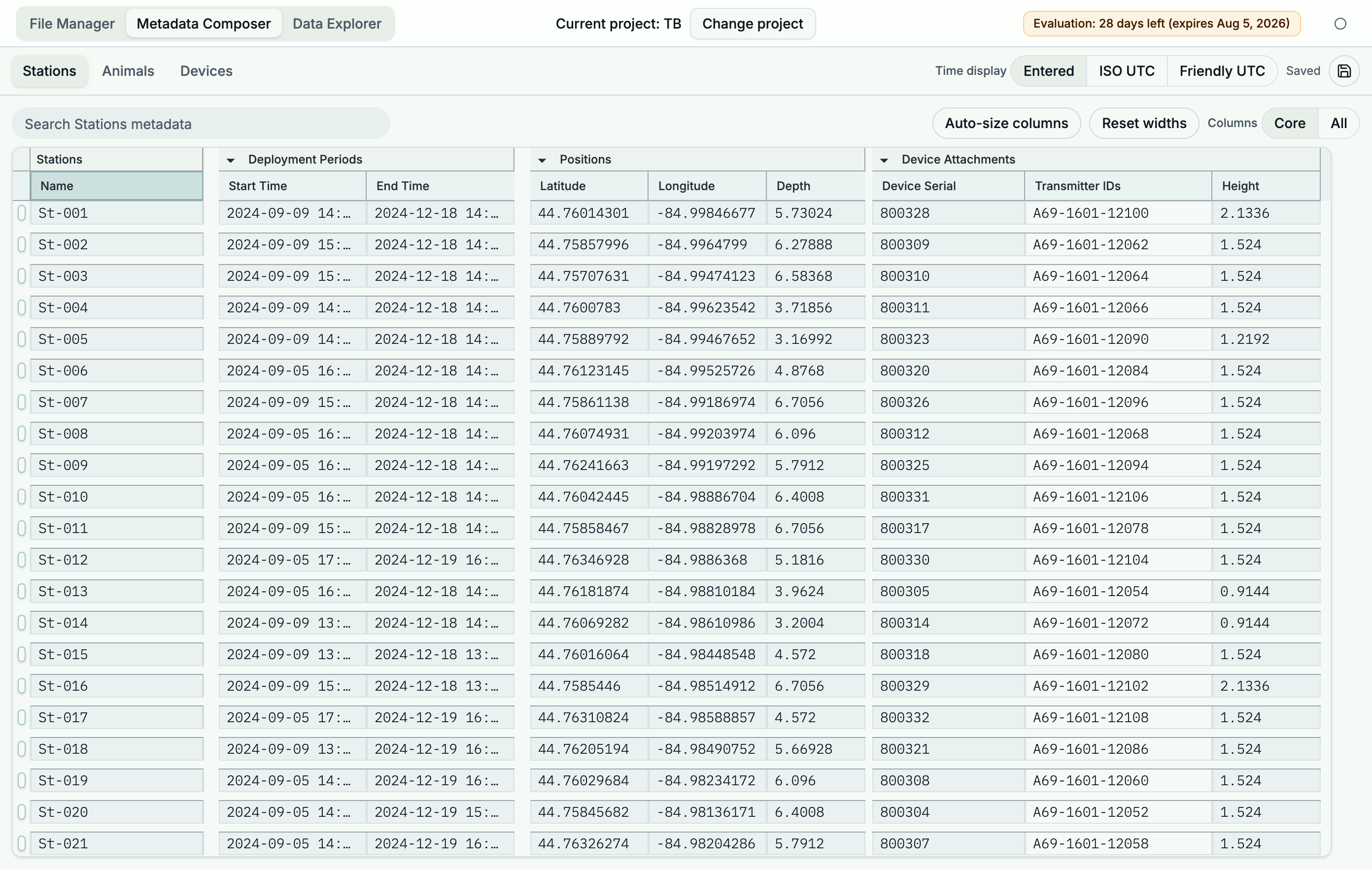Collapse the Positions column group

coord(542,160)
